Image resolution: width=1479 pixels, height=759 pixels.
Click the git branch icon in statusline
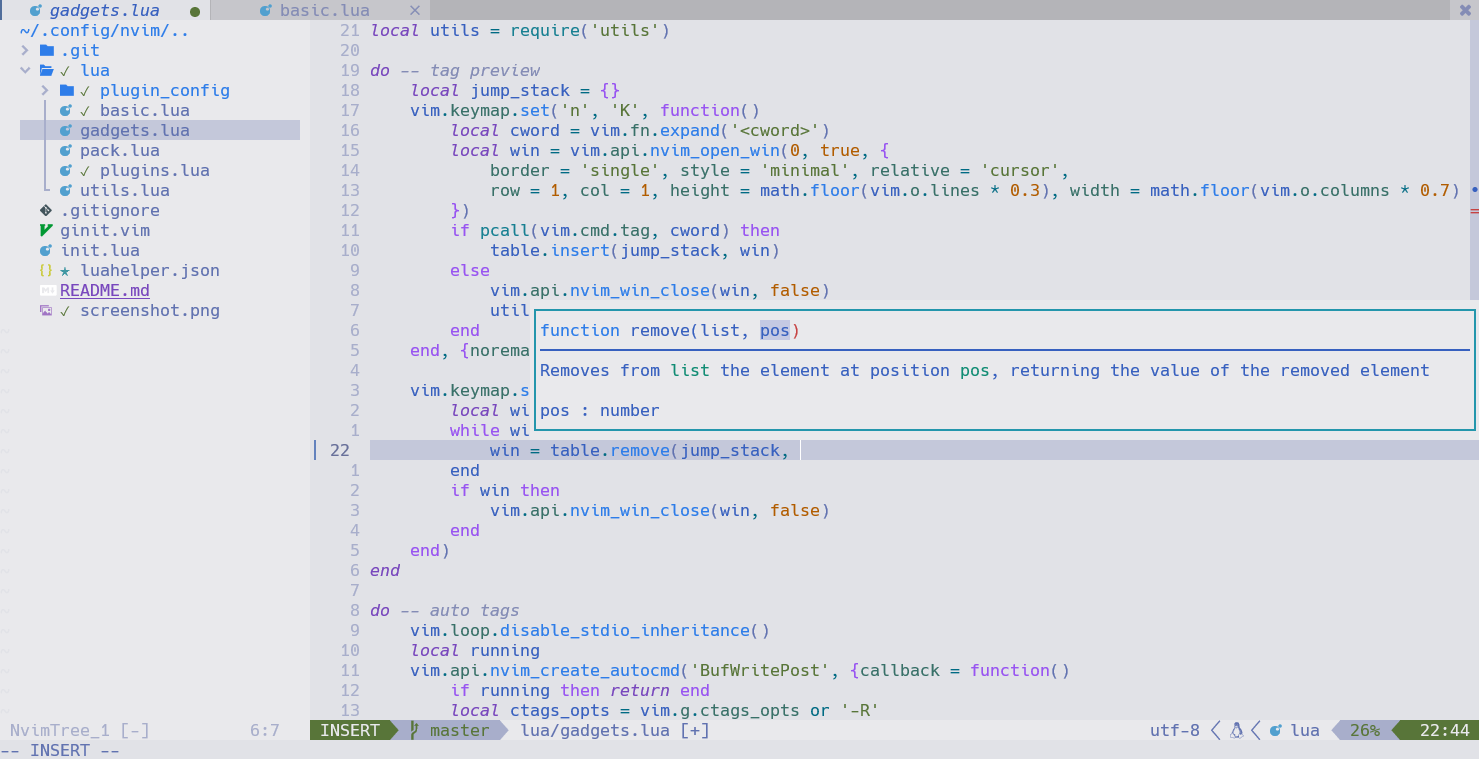(415, 730)
